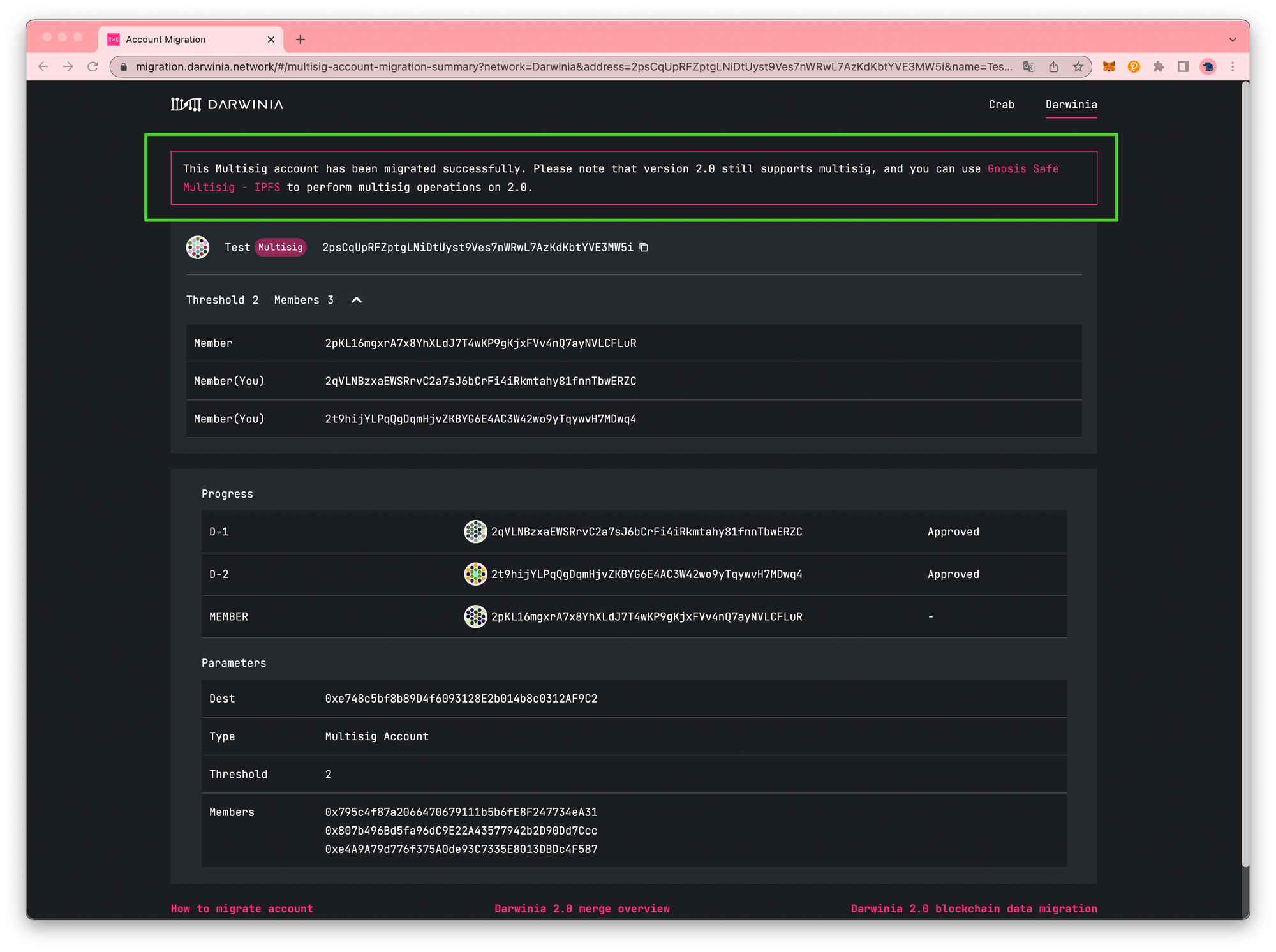Click the Darwinia logo

coord(227,105)
